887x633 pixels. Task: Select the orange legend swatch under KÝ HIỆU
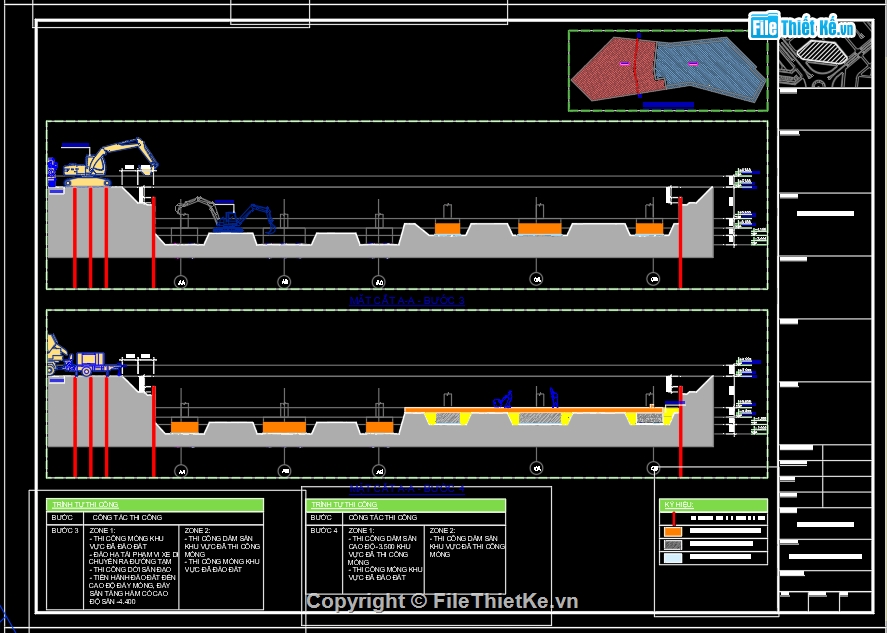coord(673,532)
